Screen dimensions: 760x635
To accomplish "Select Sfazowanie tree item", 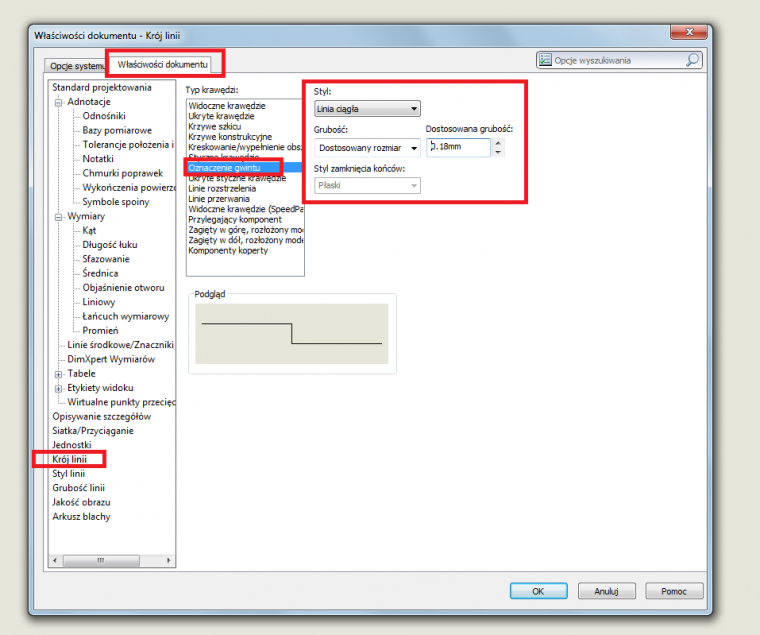I will click(106, 259).
